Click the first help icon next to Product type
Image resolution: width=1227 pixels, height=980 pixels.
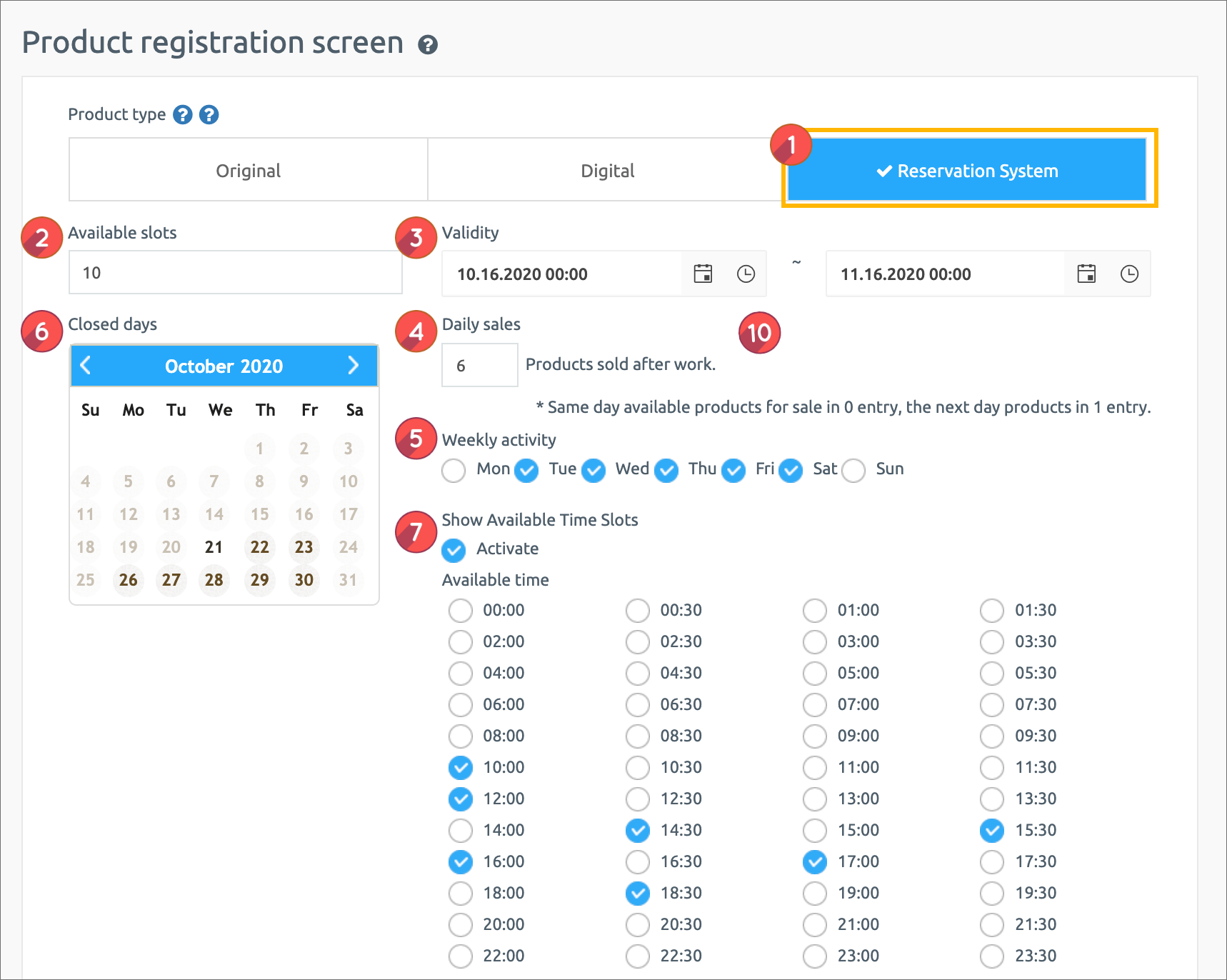tap(183, 114)
